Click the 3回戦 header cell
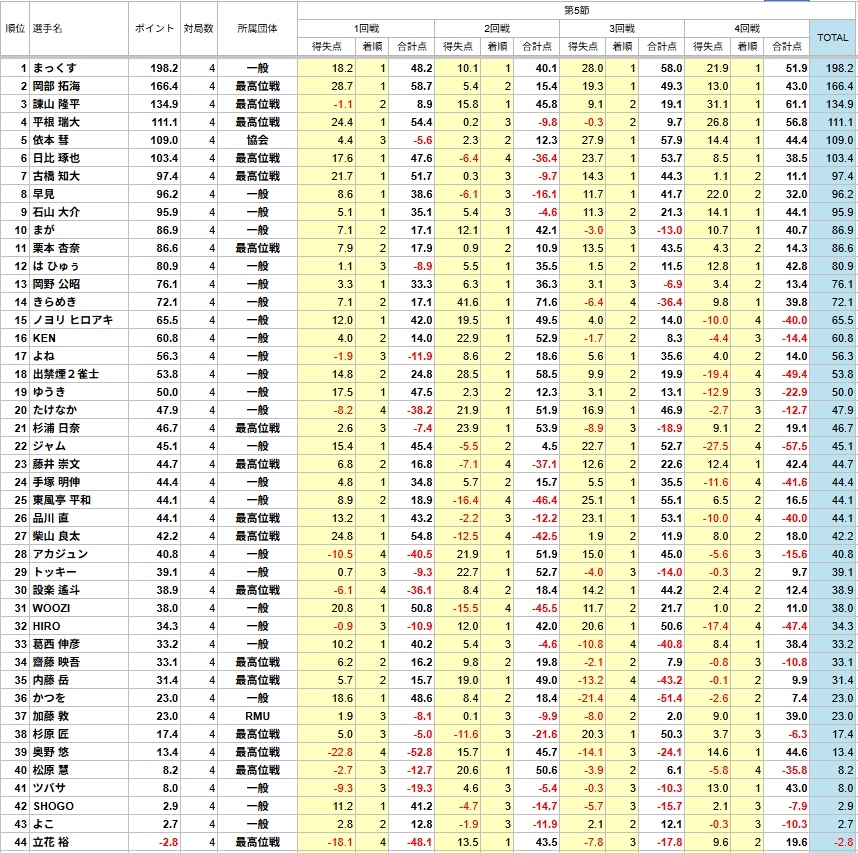 [622, 28]
